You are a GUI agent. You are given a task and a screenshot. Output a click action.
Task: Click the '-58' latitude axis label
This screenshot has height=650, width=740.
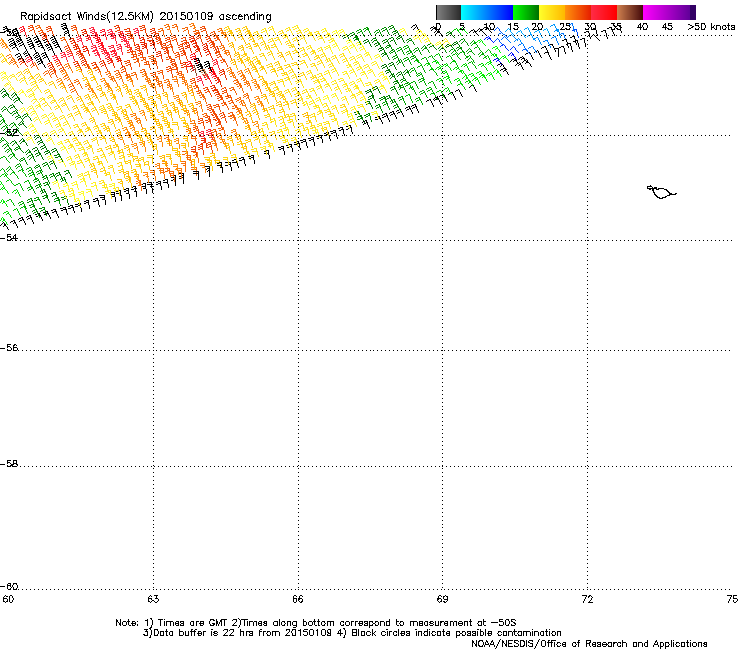9,464
